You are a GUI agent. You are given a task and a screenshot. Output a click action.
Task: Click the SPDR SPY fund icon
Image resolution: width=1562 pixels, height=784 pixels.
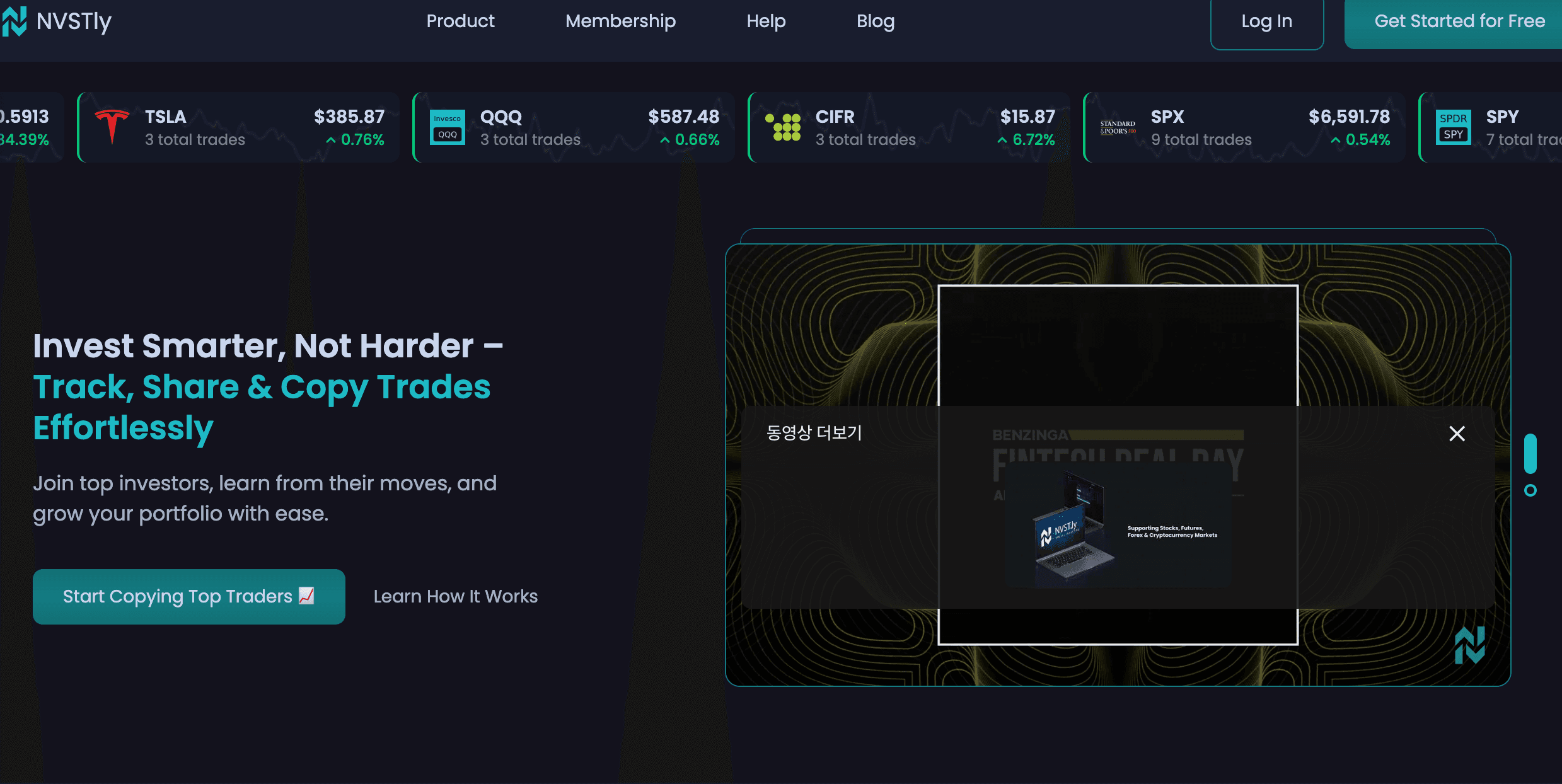1454,126
